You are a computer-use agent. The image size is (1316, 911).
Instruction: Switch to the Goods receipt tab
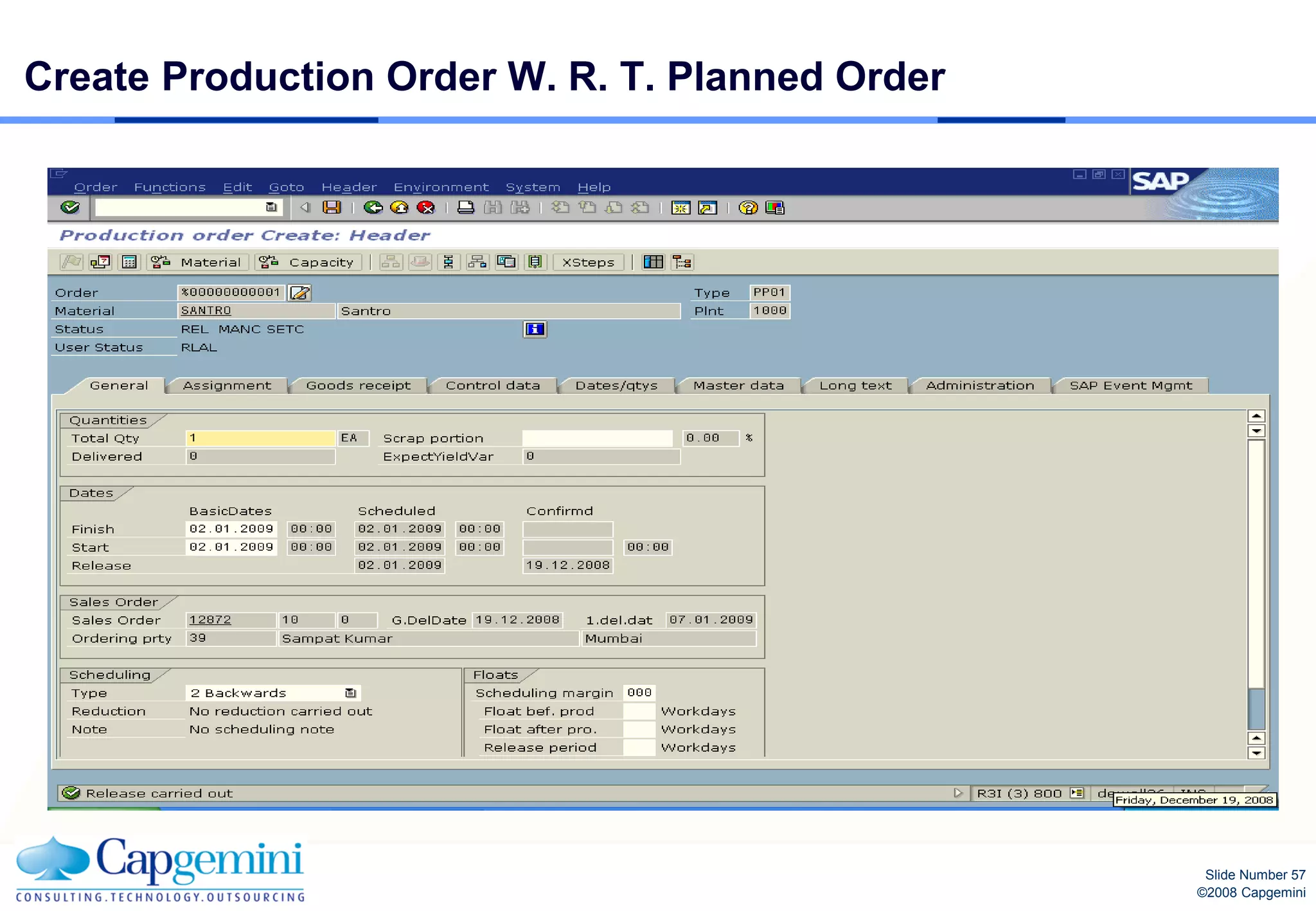coord(358,385)
